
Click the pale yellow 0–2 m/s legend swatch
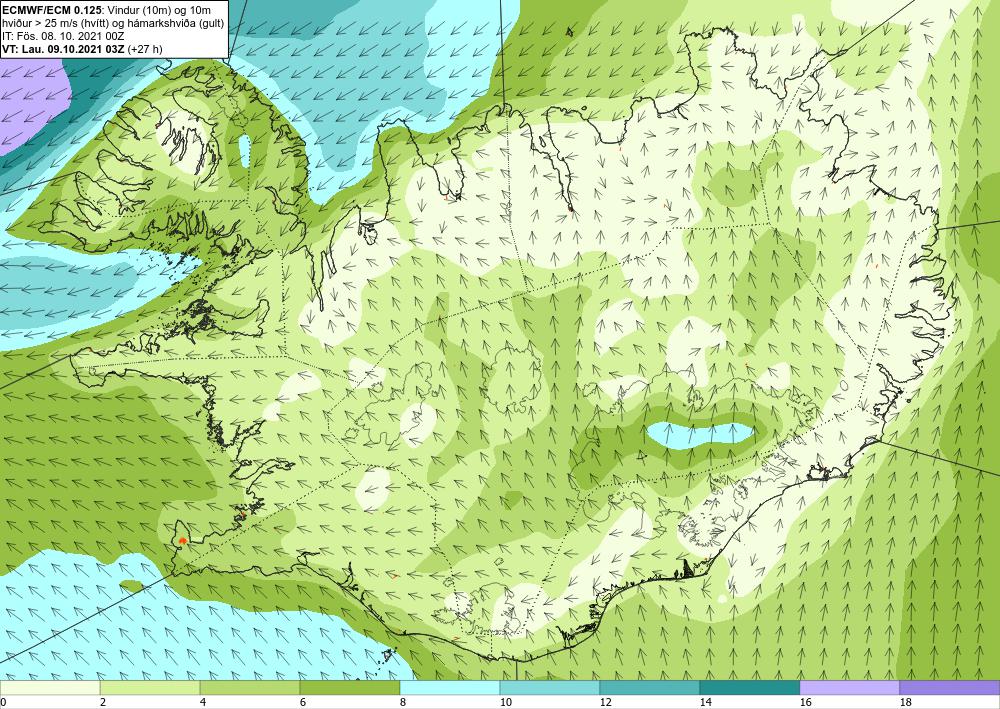(50, 688)
